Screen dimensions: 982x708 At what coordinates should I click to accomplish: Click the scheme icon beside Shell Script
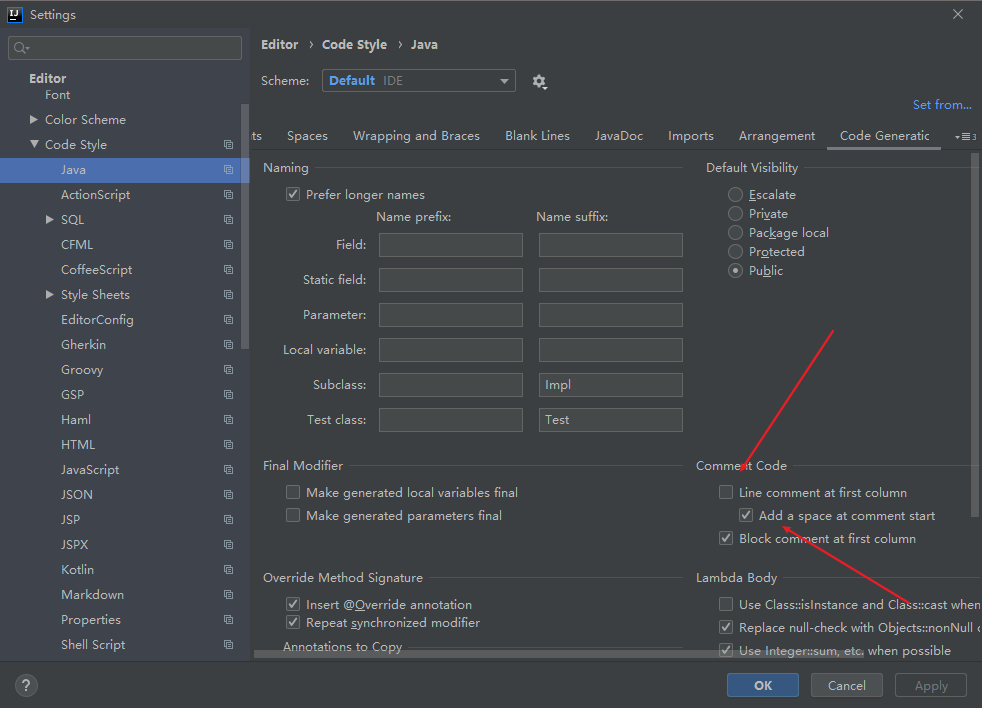[228, 645]
